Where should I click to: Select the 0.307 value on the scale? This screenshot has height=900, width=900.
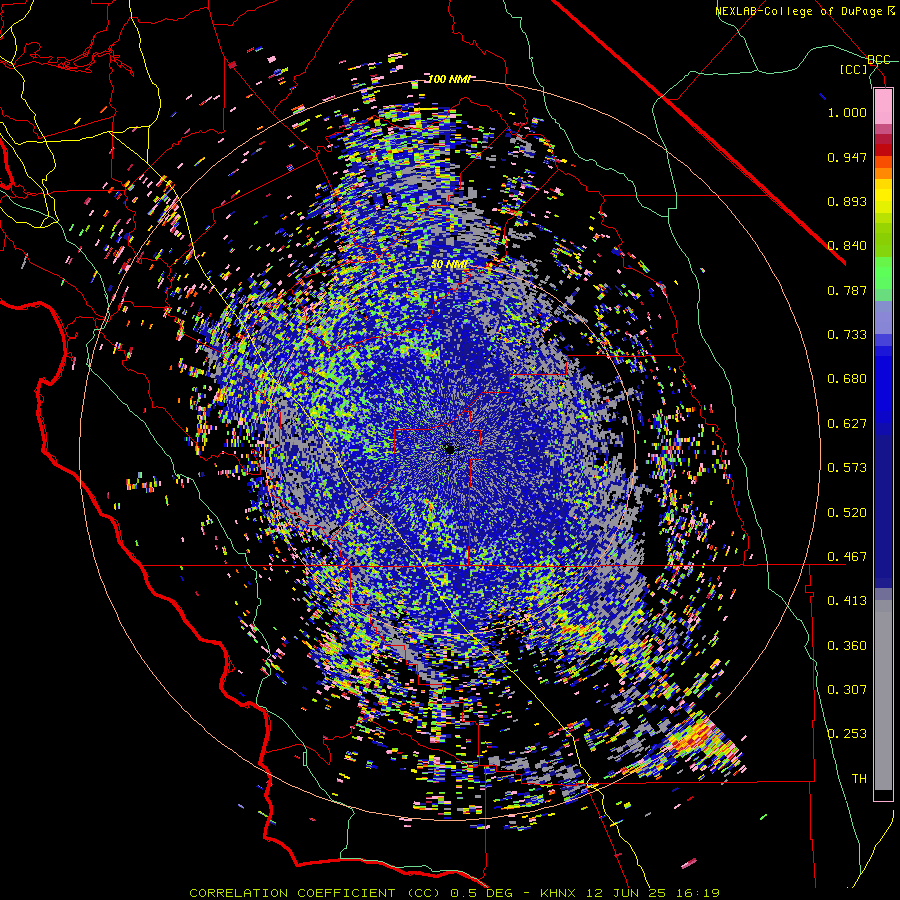point(847,690)
